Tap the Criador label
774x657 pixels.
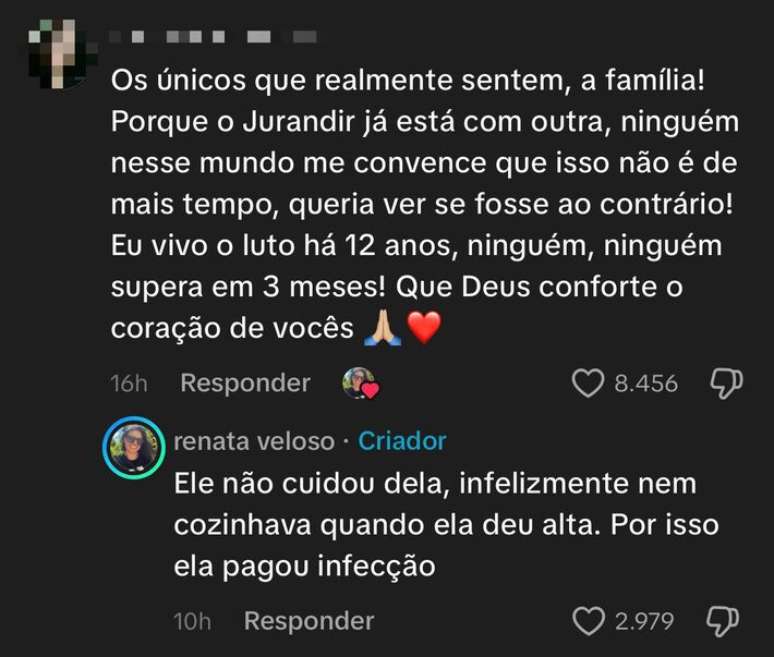pos(402,440)
